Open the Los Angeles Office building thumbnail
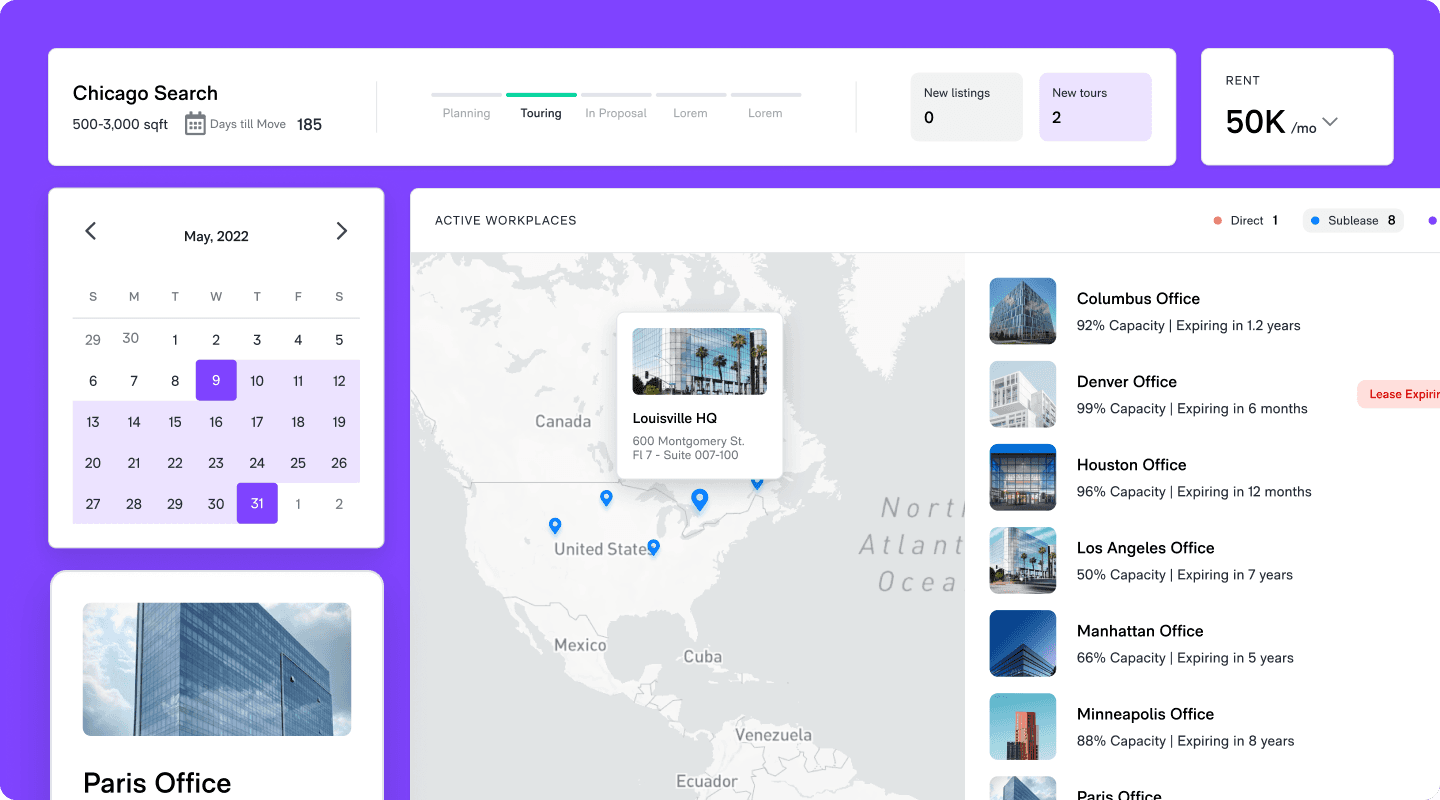Viewport: 1440px width, 800px height. tap(1023, 560)
